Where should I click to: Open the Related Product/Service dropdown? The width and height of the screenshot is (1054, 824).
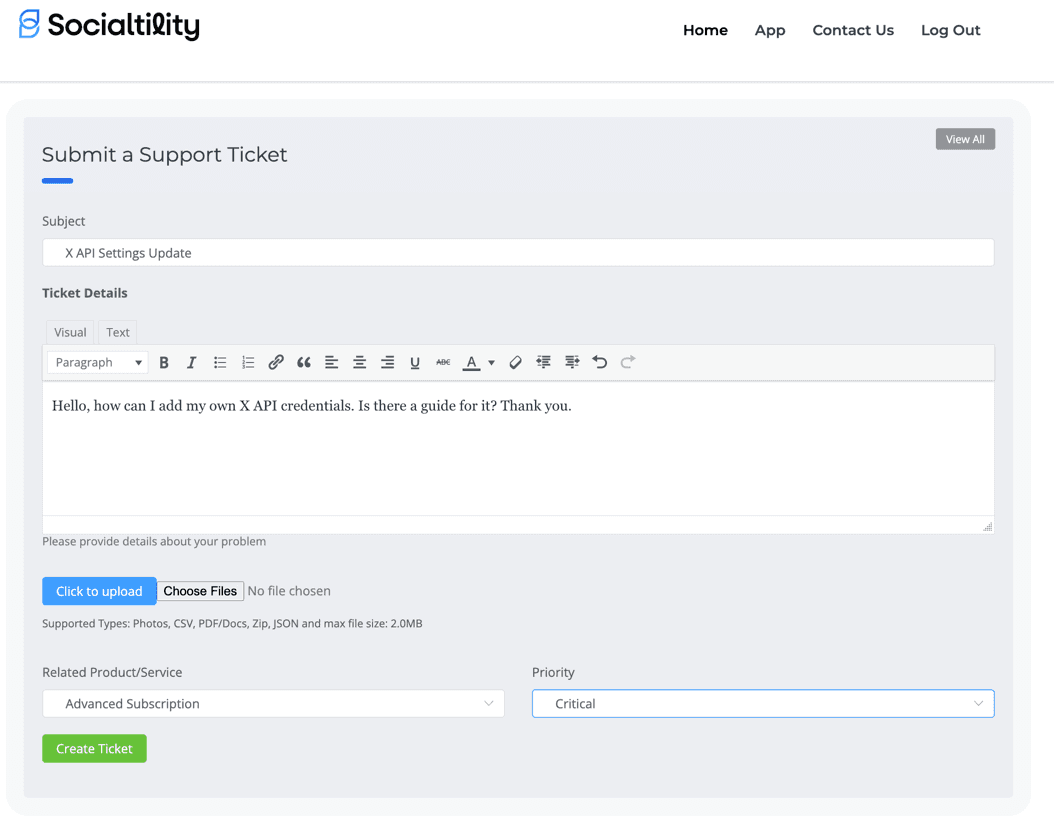pyautogui.click(x=273, y=703)
